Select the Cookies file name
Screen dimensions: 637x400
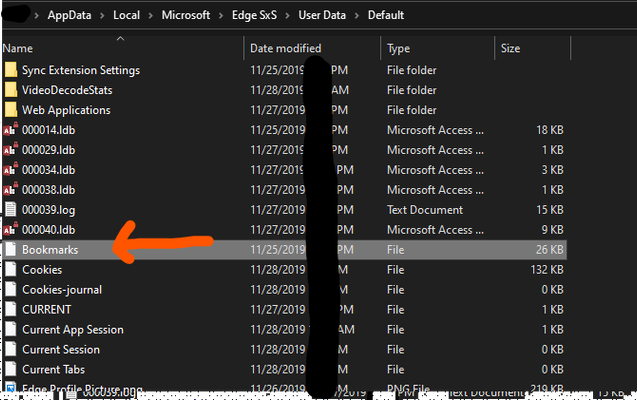(x=42, y=270)
